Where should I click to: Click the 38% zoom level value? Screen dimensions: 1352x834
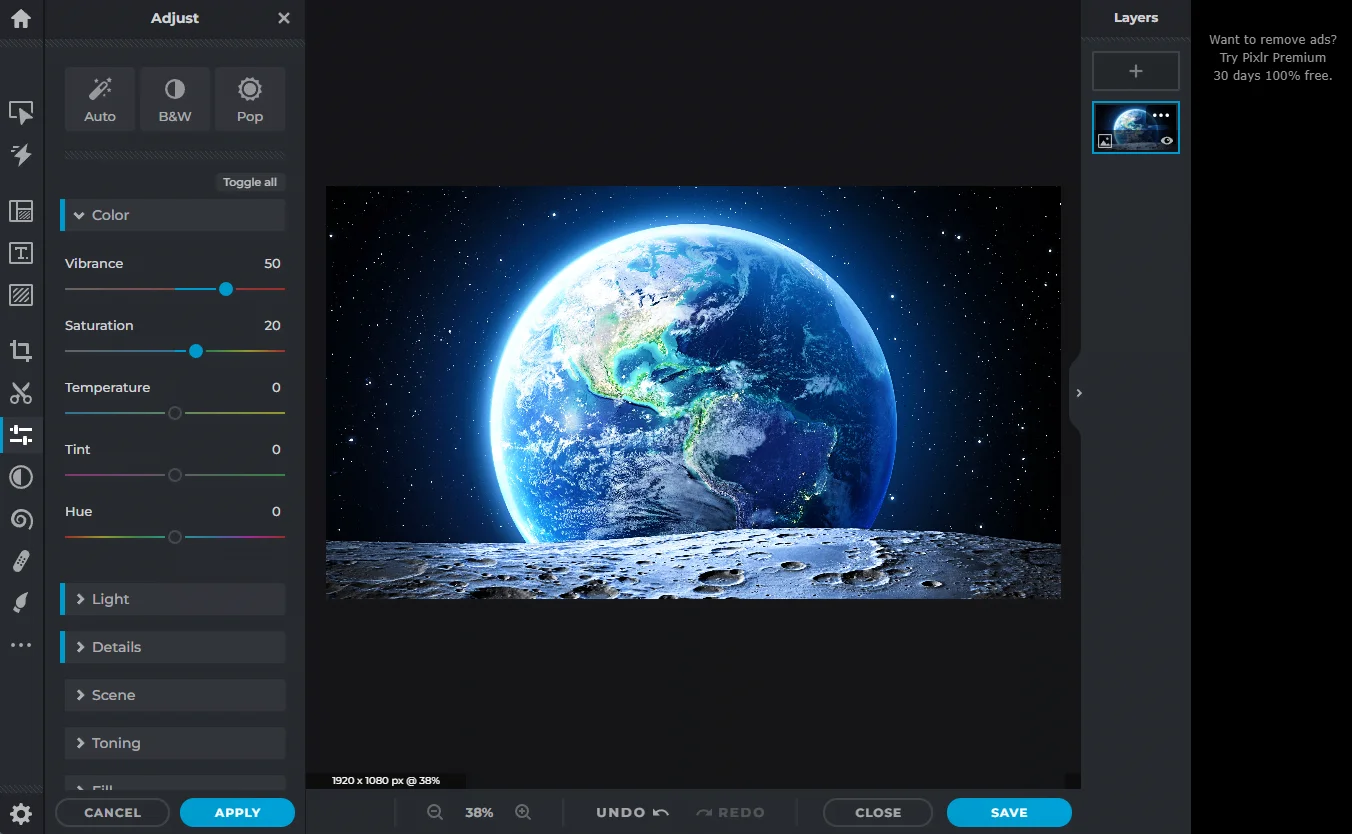(479, 813)
